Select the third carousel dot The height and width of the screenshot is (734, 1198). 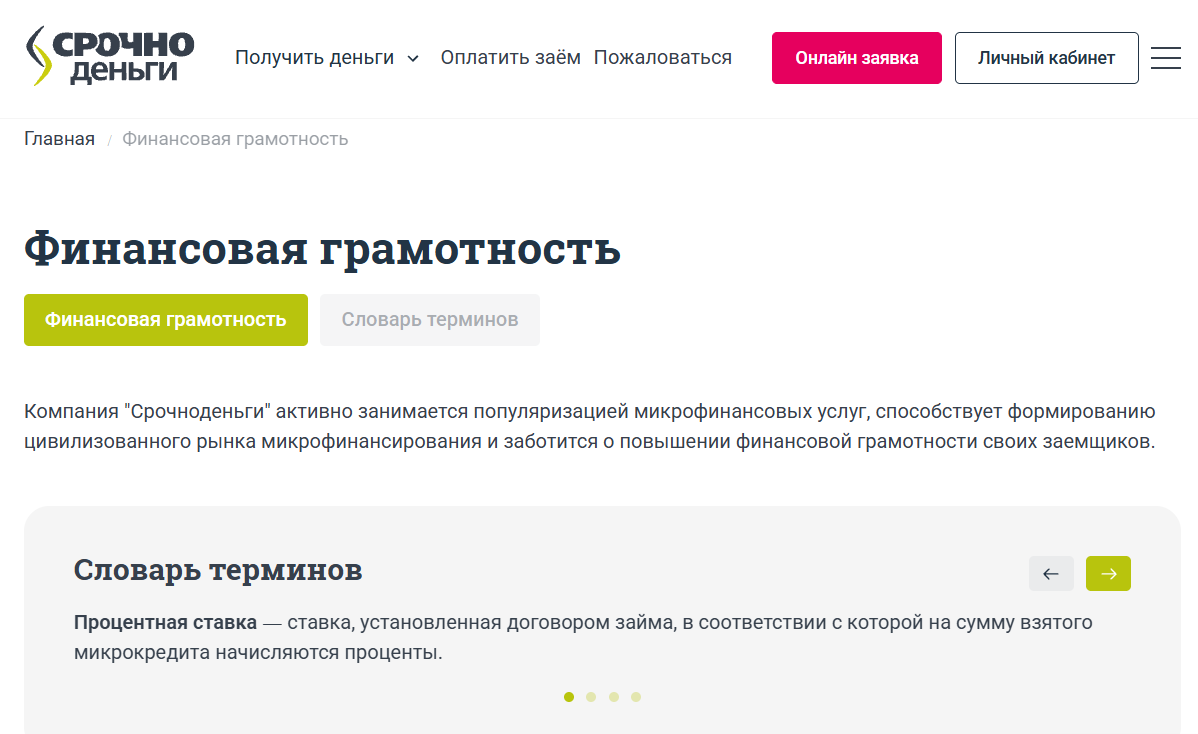click(x=614, y=697)
